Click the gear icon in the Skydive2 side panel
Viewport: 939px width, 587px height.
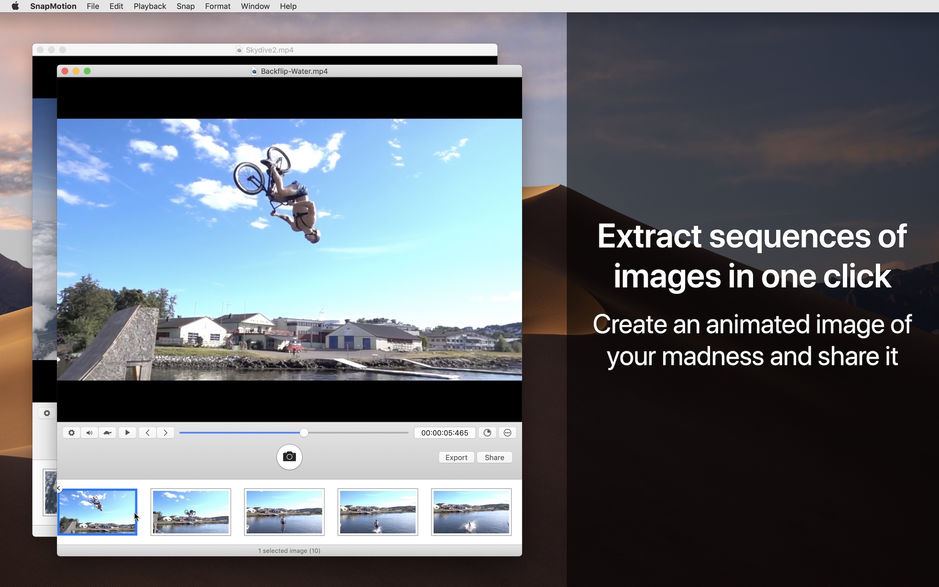(x=46, y=412)
